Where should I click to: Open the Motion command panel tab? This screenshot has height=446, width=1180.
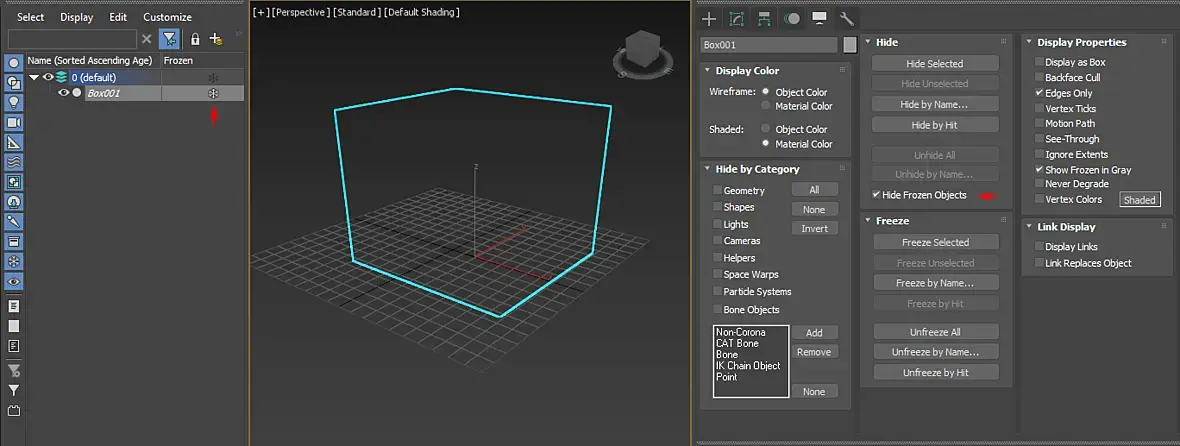[792, 19]
